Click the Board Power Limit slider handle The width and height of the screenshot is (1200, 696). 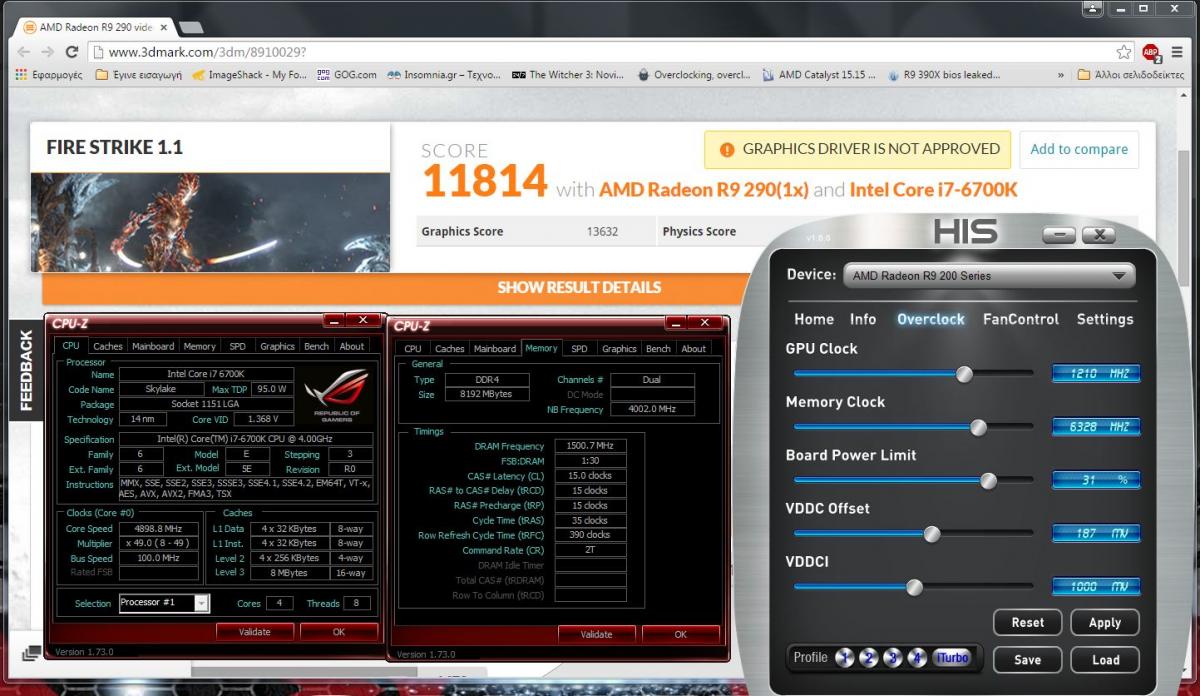[x=988, y=480]
